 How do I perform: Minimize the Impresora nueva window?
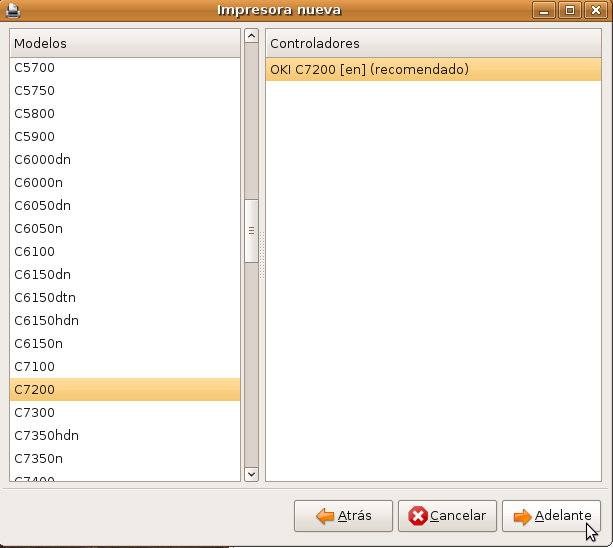click(x=544, y=10)
